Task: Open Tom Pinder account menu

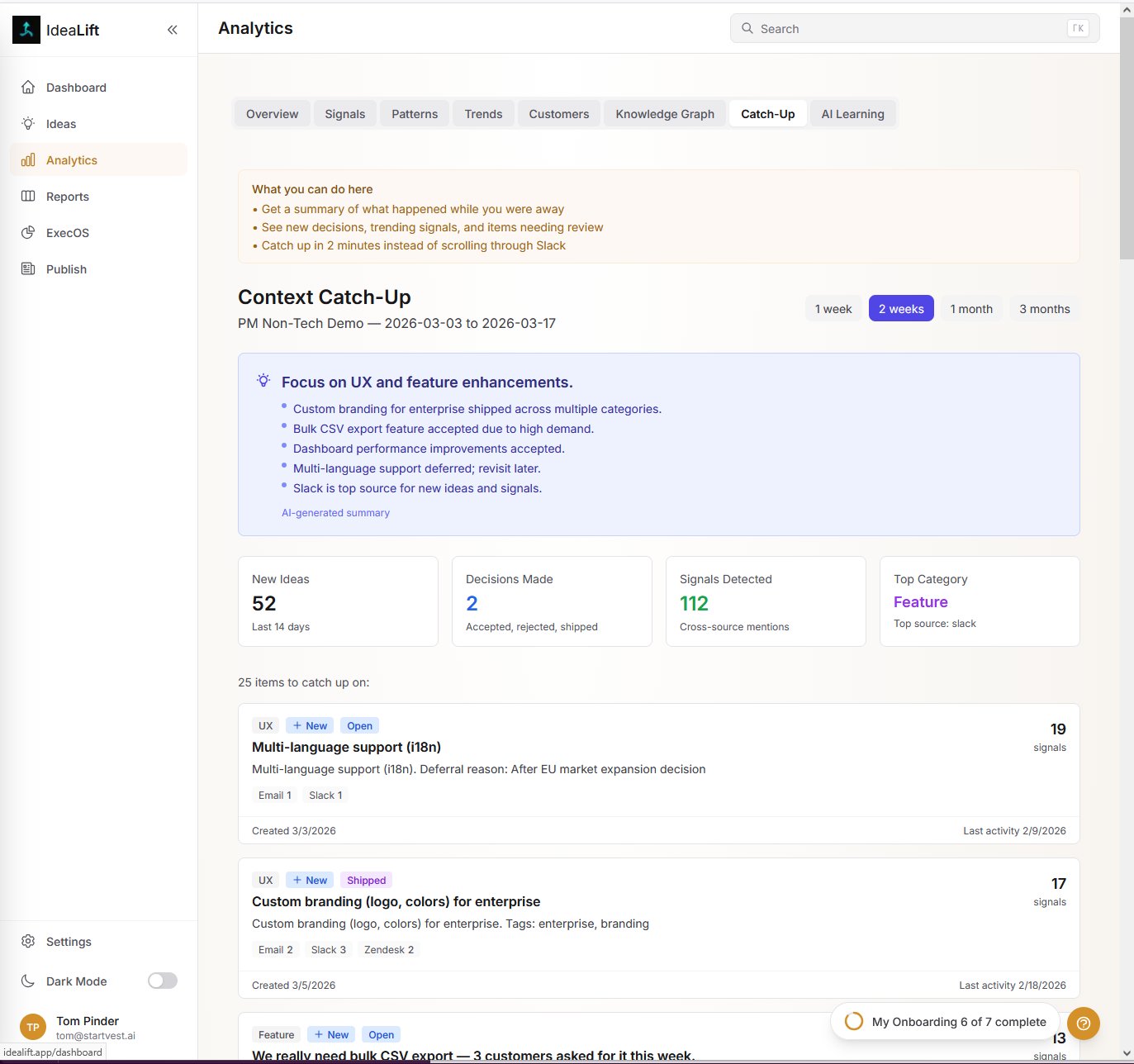Action: tap(88, 1028)
